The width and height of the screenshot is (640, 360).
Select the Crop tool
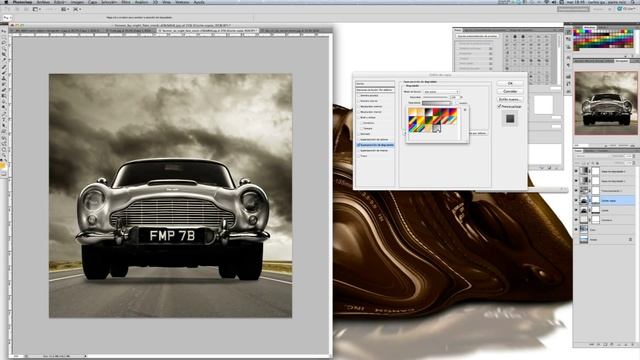pyautogui.click(x=4, y=54)
